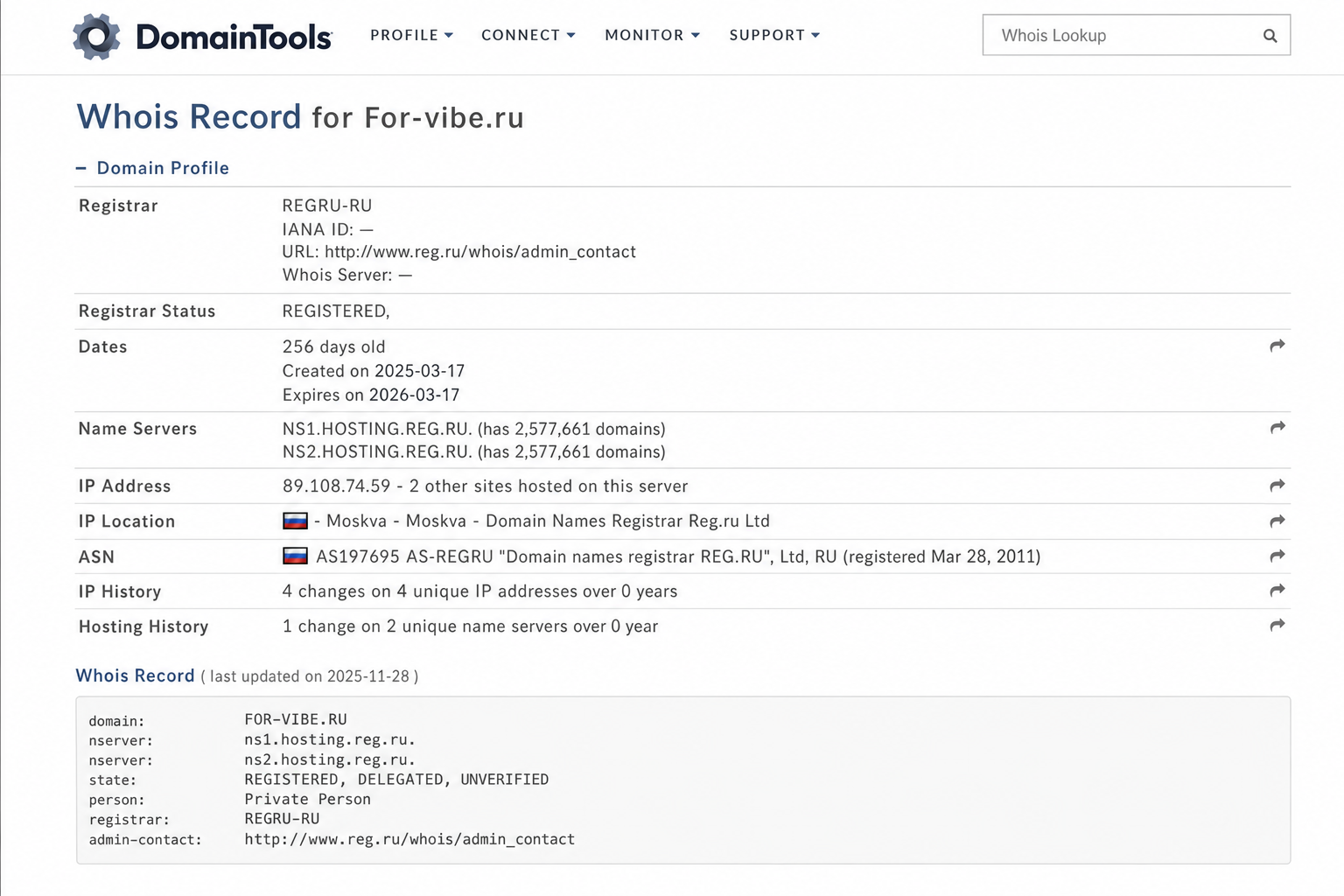This screenshot has height=896, width=1344.
Task: Click the Russian flag in IP Location row
Action: point(295,521)
